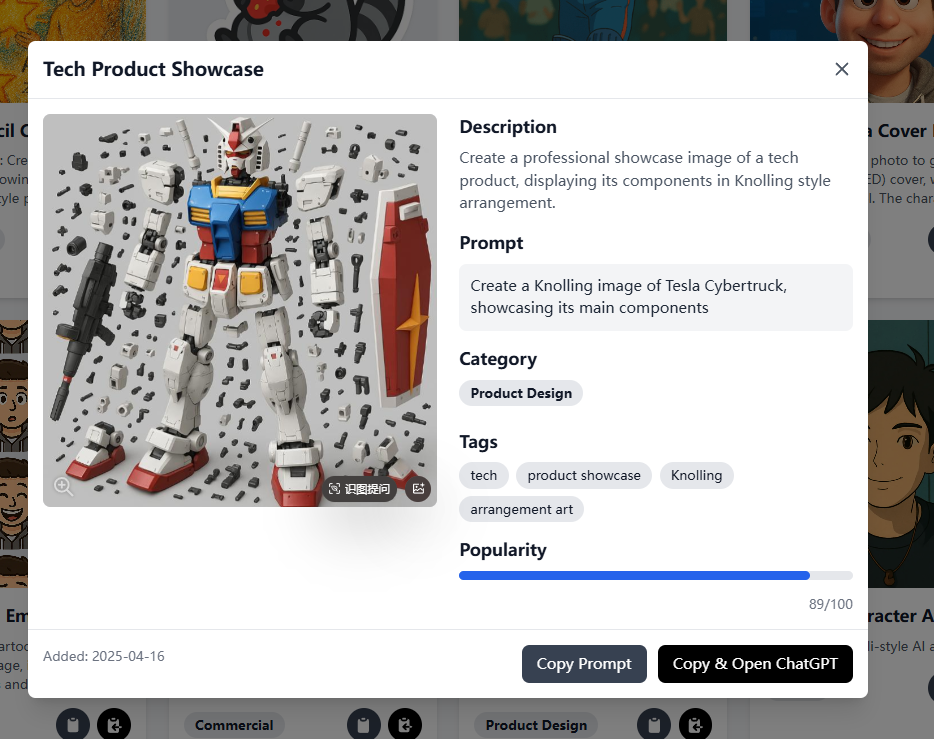Image resolution: width=934 pixels, height=739 pixels.
Task: Click the copy clipboard icon on the Commercial card
Action: 364,725
